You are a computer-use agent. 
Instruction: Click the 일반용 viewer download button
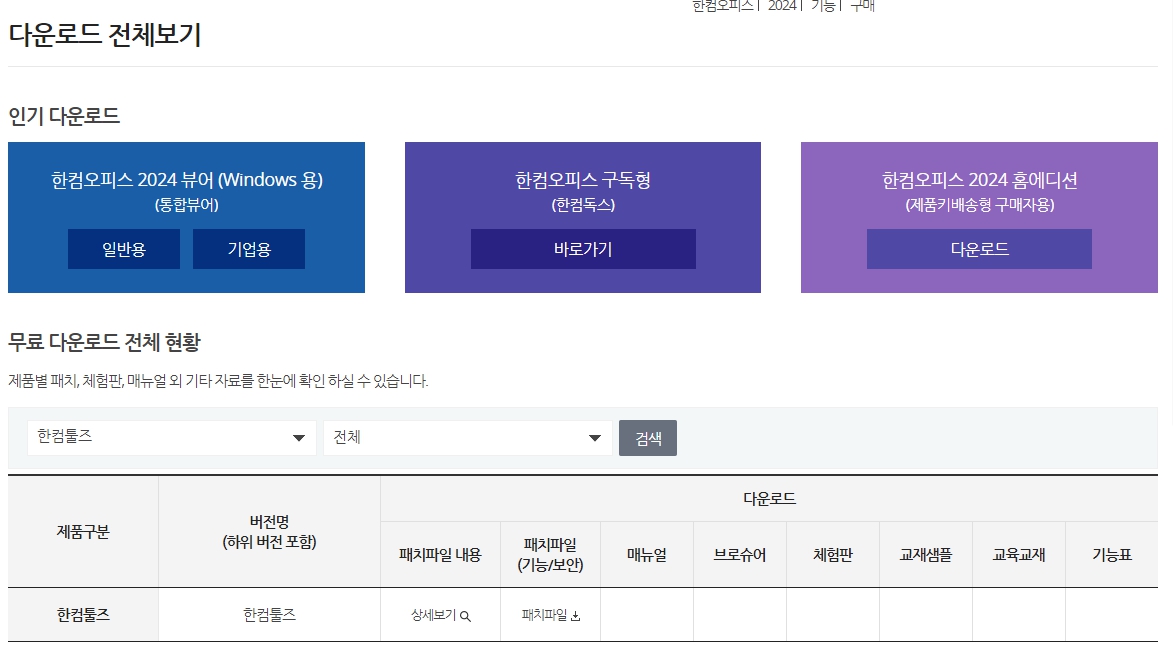pyautogui.click(x=123, y=249)
